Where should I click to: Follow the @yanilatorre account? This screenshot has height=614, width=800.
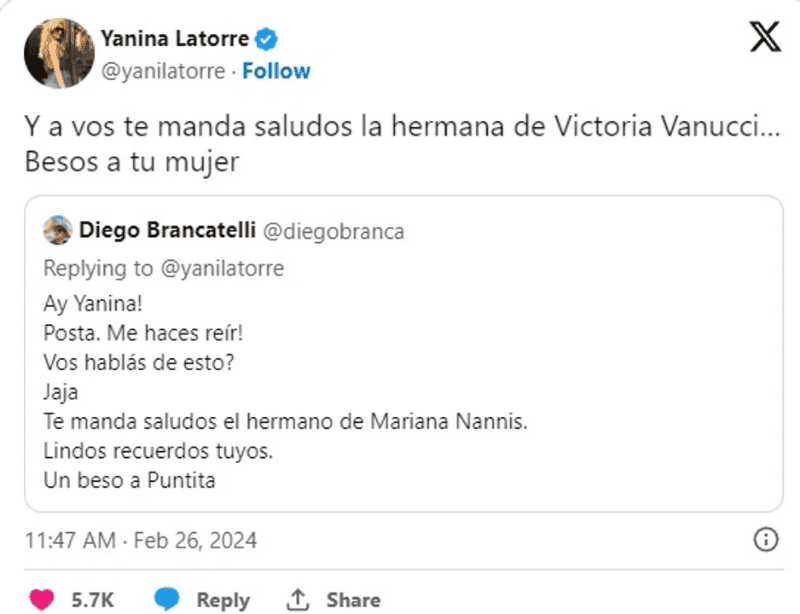276,71
